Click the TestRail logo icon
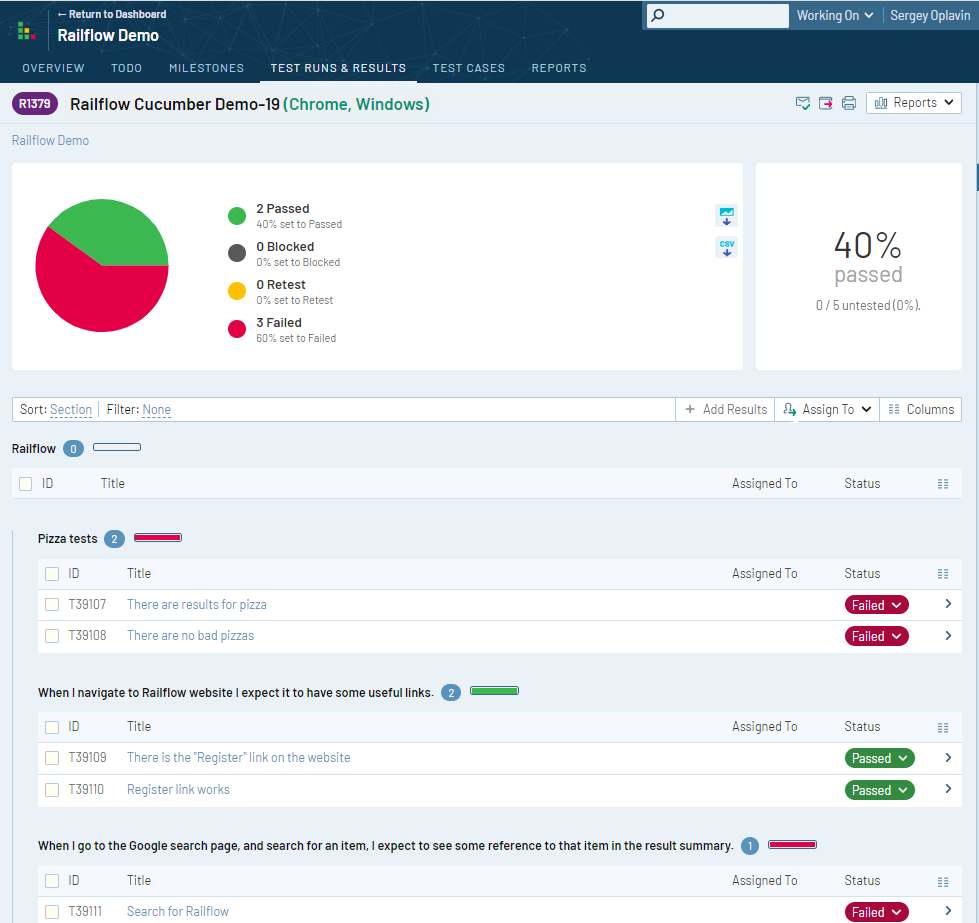Screen dimensions: 979x923 (x=27, y=31)
